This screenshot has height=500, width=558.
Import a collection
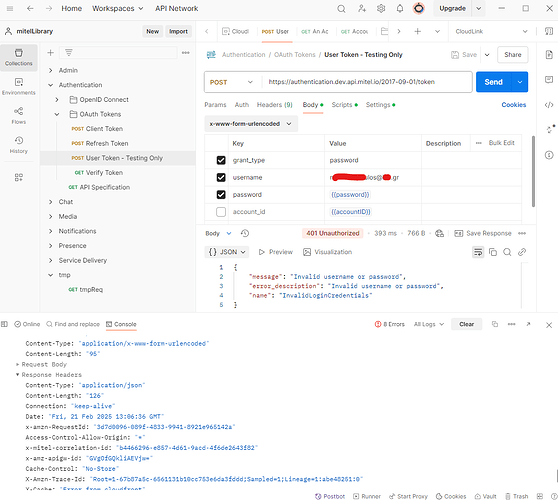[178, 31]
